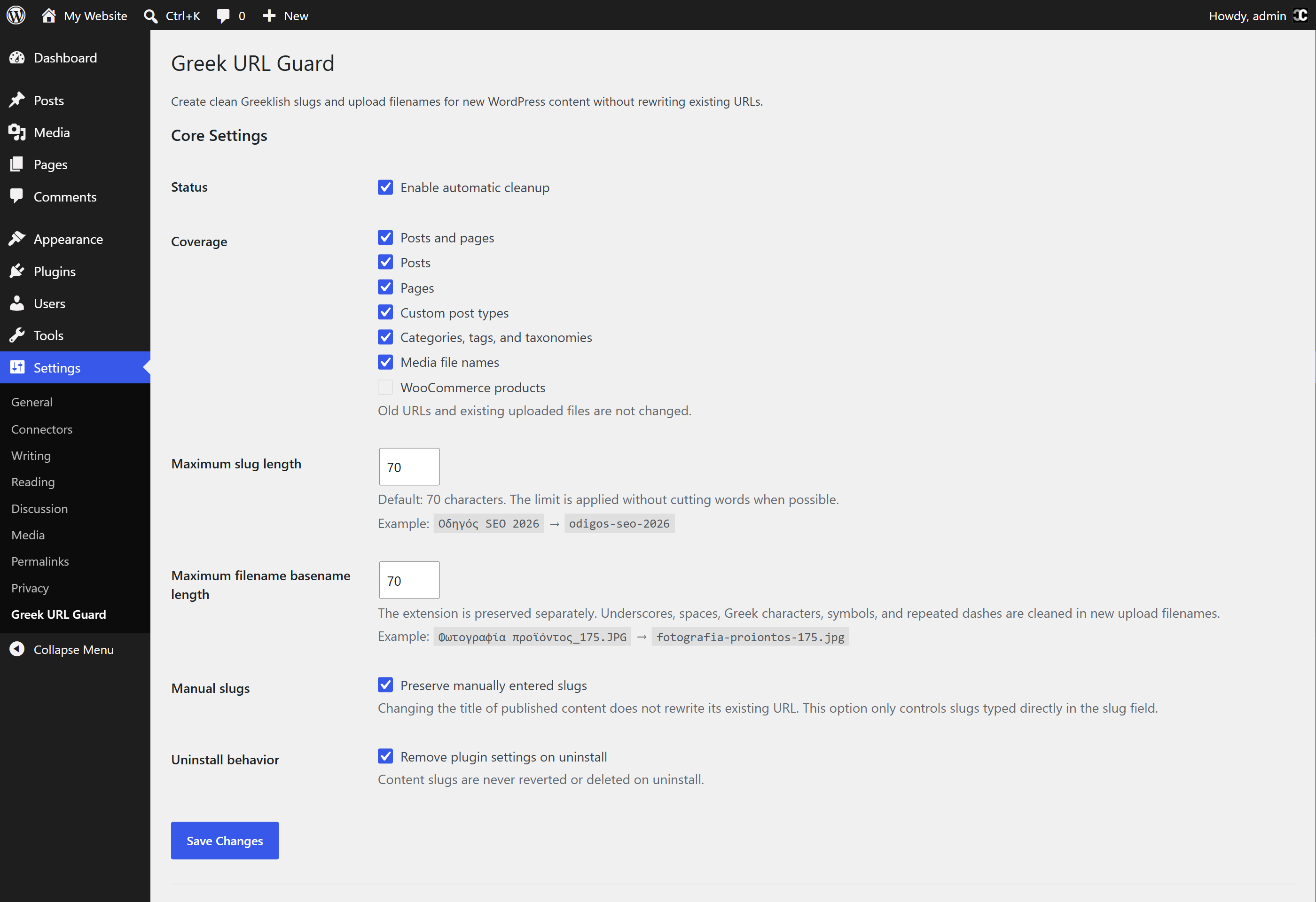
Task: Click Φωτογραφία προϊόντος_175.JPG example code
Action: [x=533, y=637]
